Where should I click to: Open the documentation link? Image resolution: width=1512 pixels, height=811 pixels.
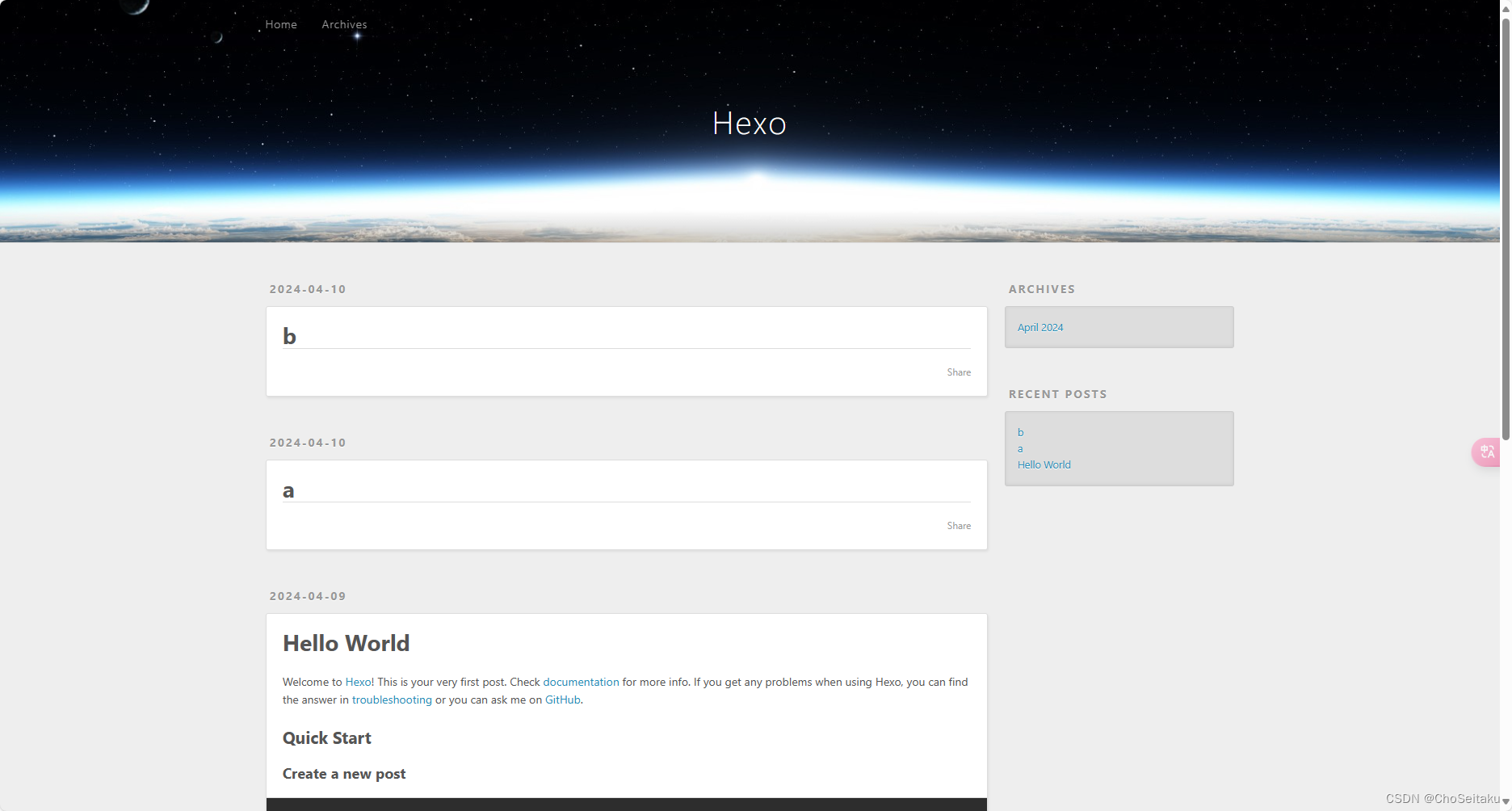click(x=581, y=682)
